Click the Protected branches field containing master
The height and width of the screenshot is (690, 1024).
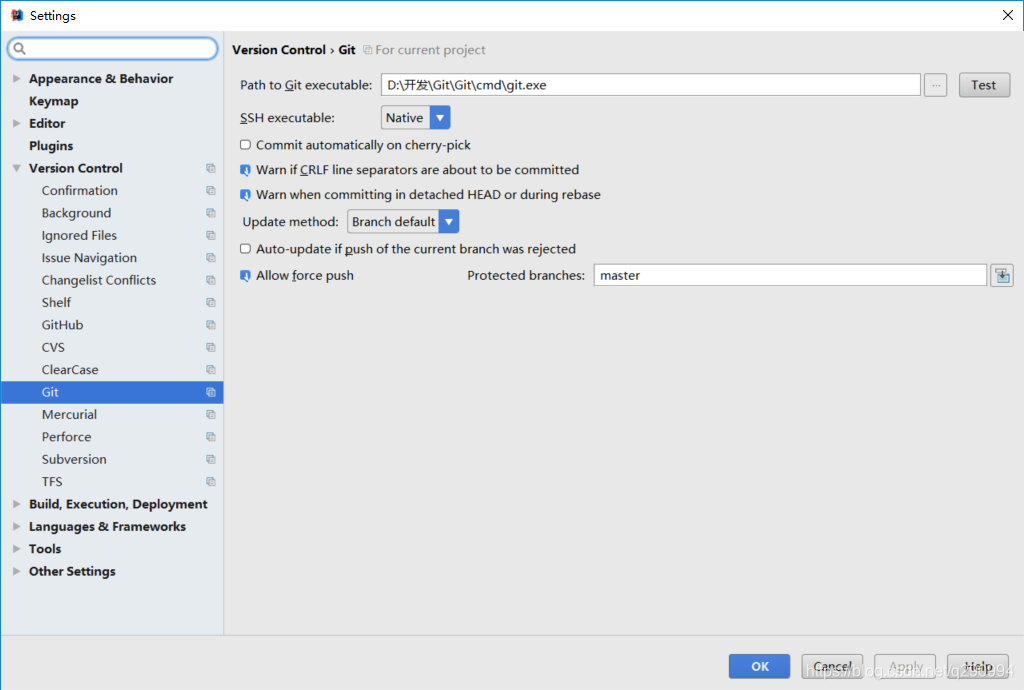coord(790,275)
